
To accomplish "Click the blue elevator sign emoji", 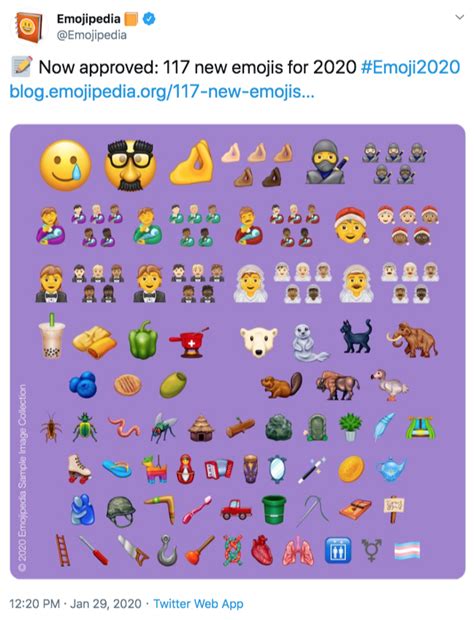I will [x=338, y=550].
